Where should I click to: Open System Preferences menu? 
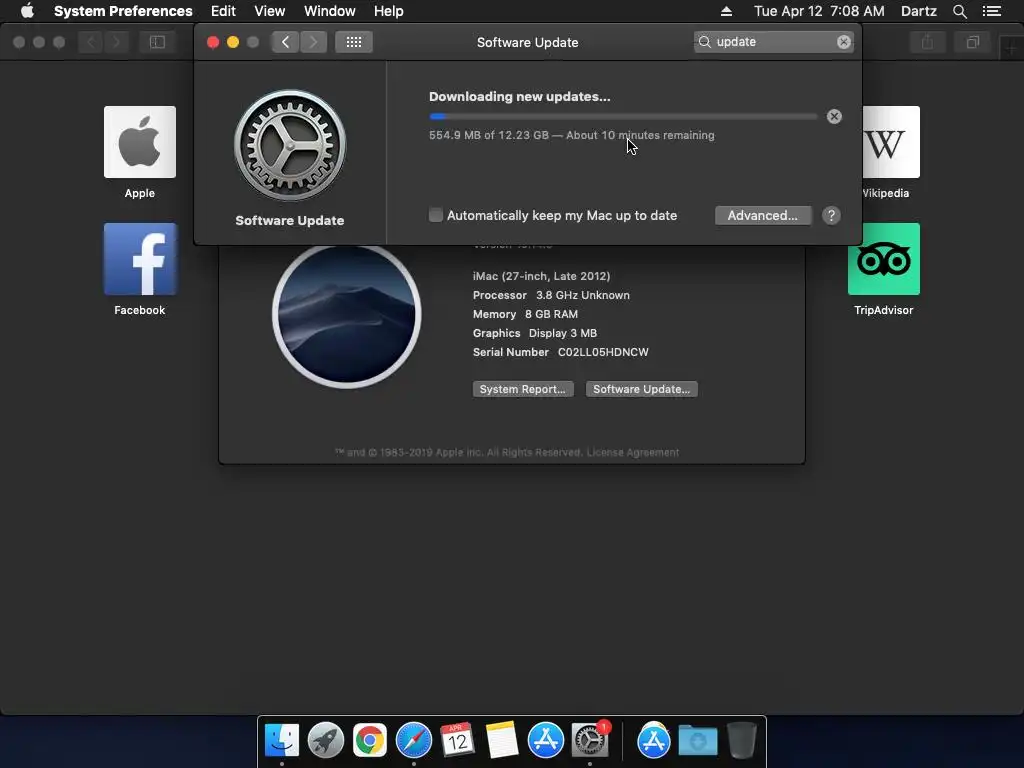pos(123,11)
